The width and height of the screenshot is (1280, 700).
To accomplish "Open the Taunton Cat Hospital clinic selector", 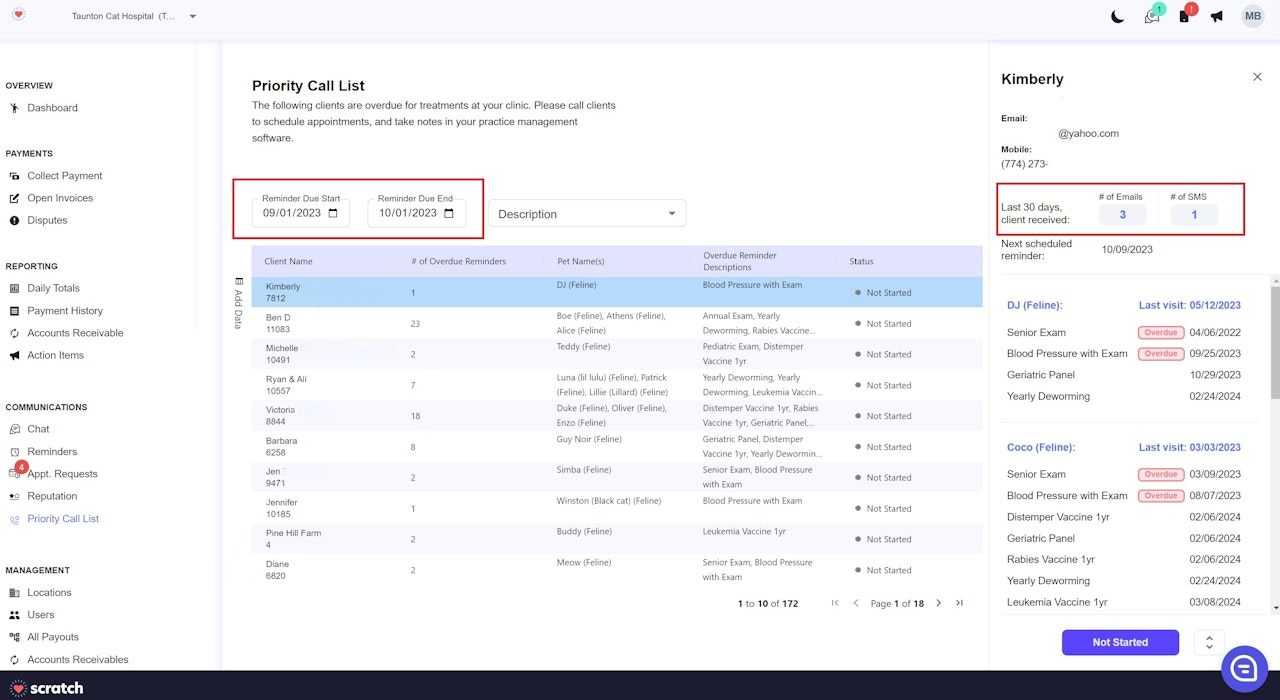I will point(134,16).
